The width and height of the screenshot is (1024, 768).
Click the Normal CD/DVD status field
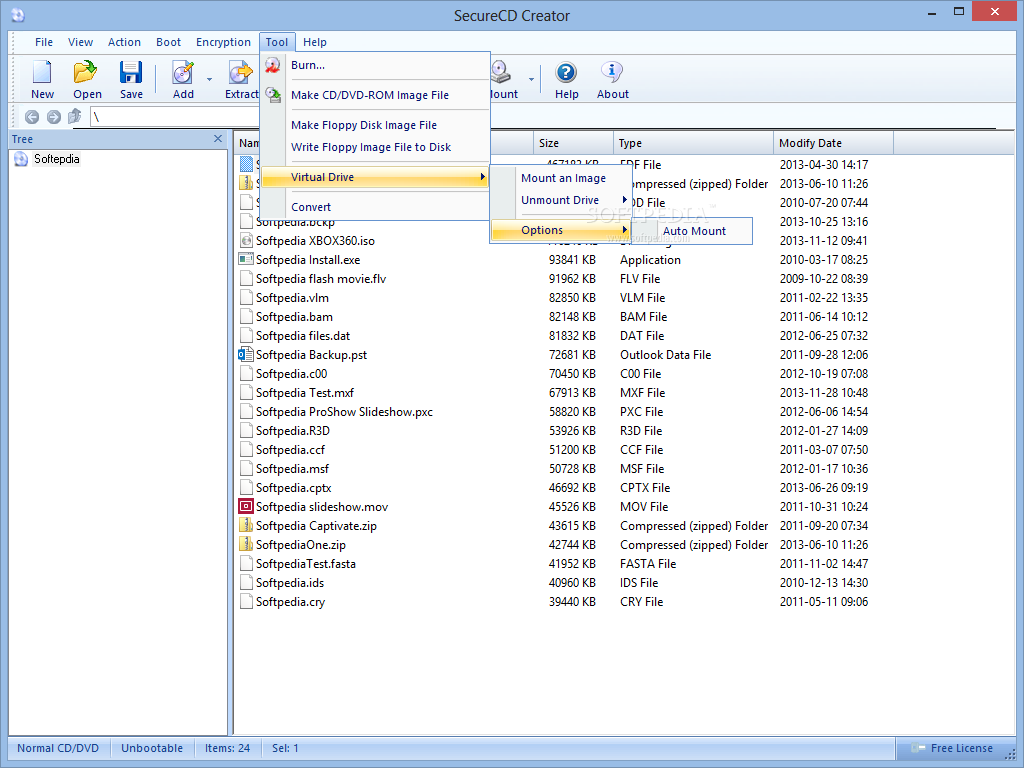[58, 748]
